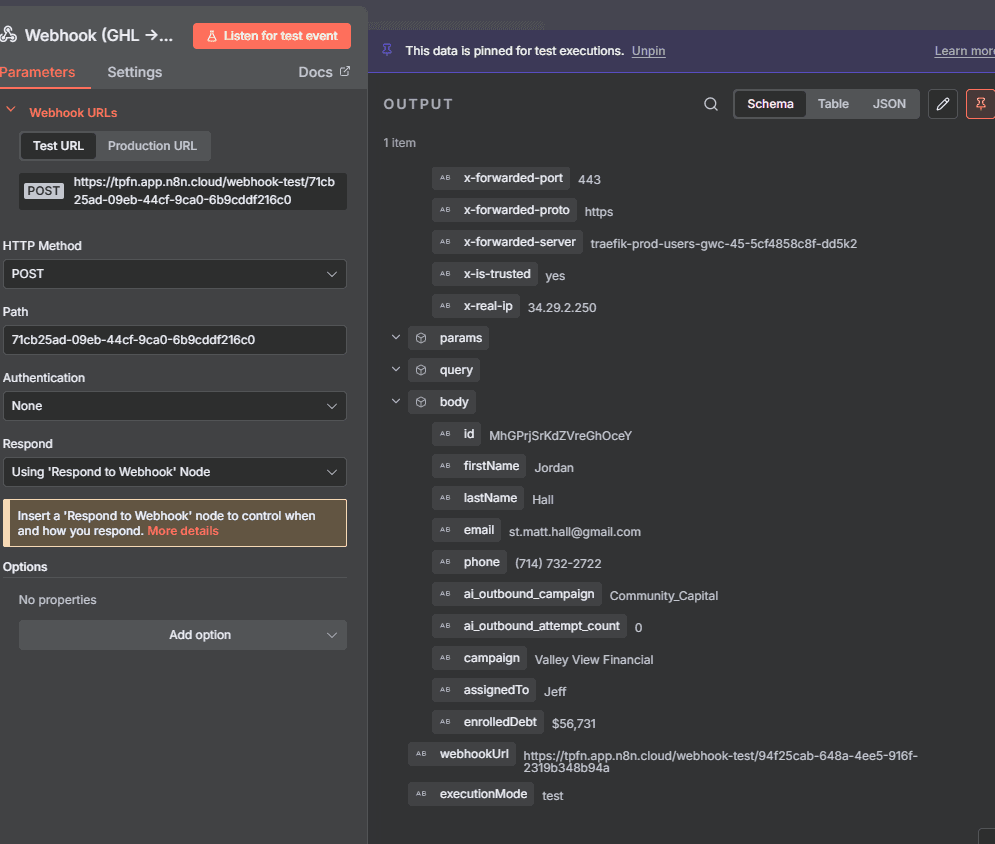The height and width of the screenshot is (844, 995).
Task: Click the value MhGPrjSrKdZVreGhOceY
Action: pos(560,436)
